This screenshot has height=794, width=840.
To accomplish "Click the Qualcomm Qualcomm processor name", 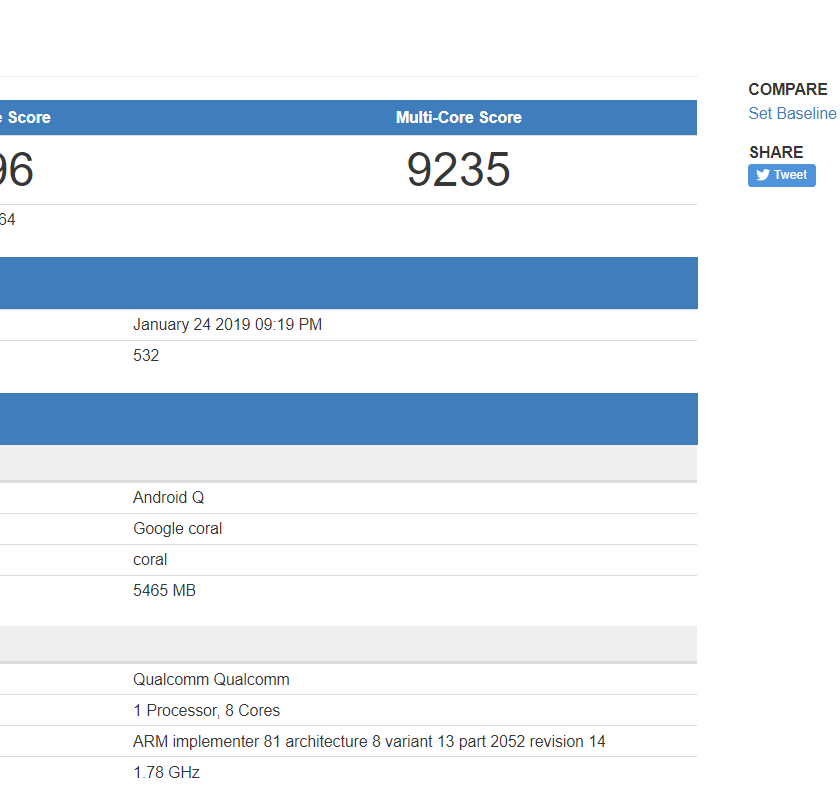I will (211, 680).
